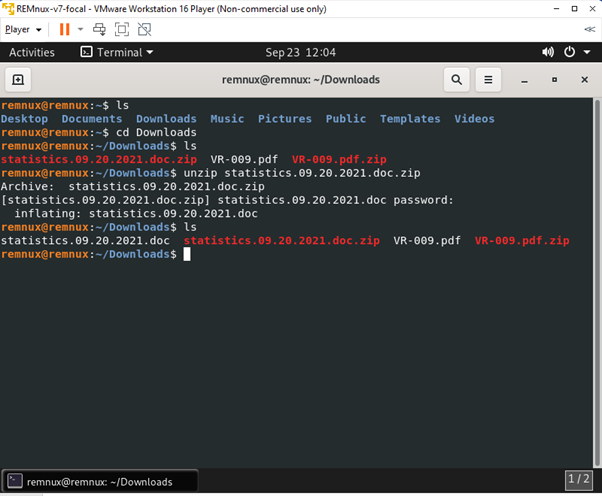Viewport: 602px width, 496px height.
Task: Switch workspace with 1/2 indicator
Action: [578, 479]
